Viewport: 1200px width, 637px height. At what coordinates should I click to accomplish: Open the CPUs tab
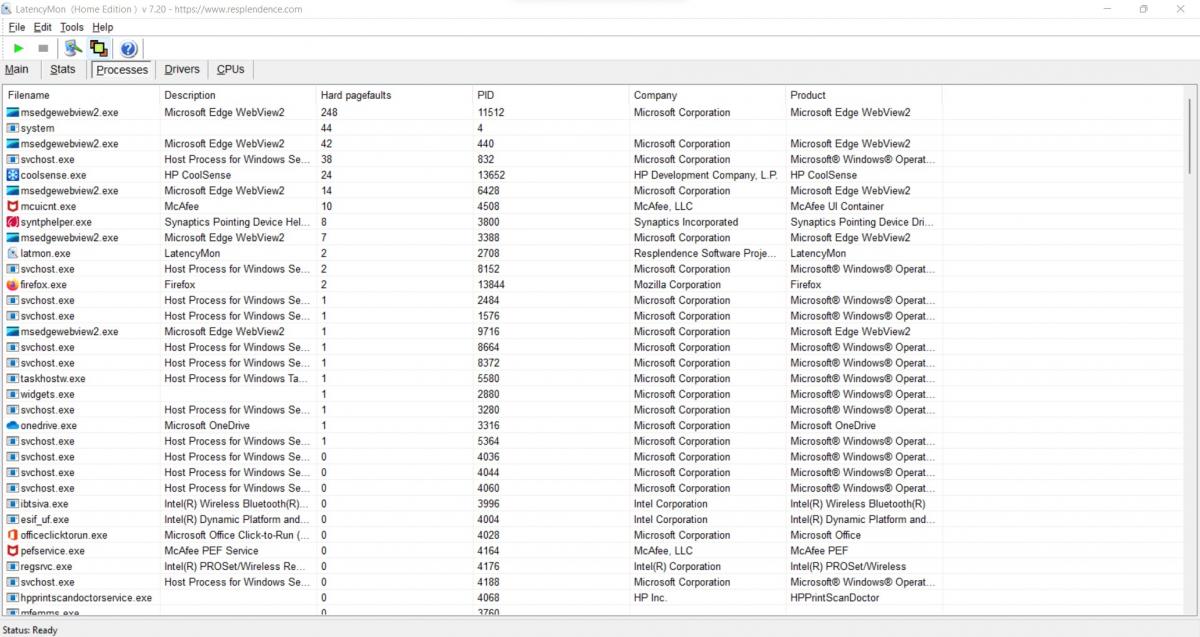point(231,69)
